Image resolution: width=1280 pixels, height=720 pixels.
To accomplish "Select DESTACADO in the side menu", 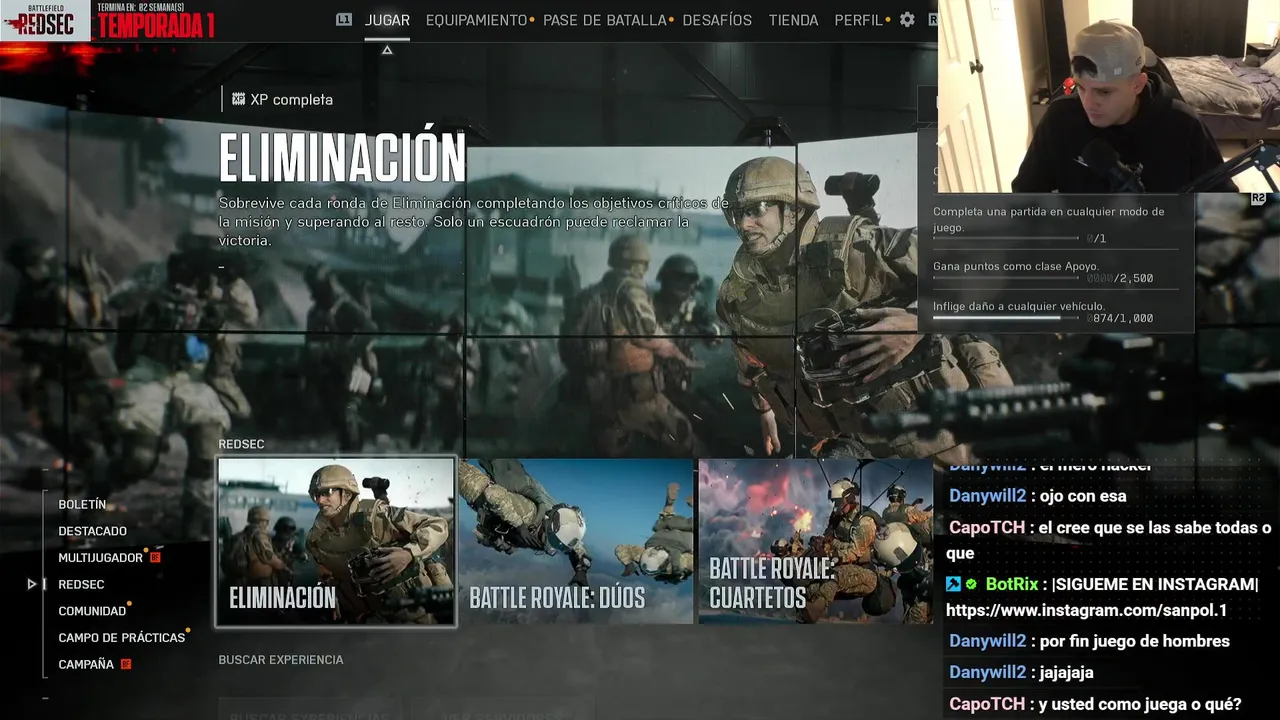I will (x=92, y=531).
